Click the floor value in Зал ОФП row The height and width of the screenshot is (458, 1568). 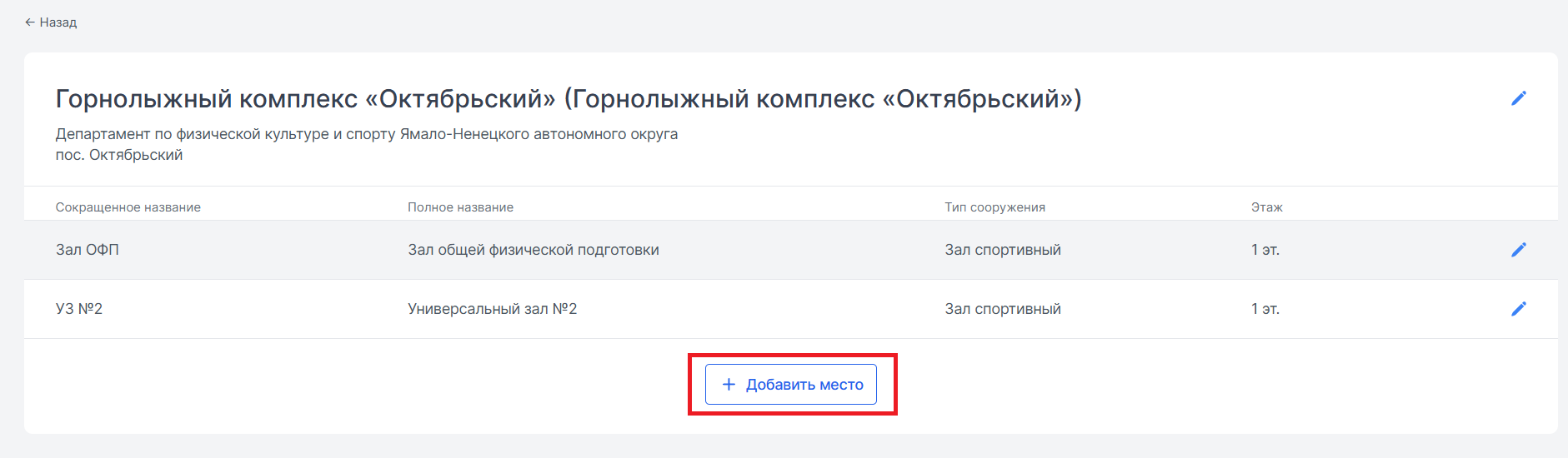(x=1265, y=250)
